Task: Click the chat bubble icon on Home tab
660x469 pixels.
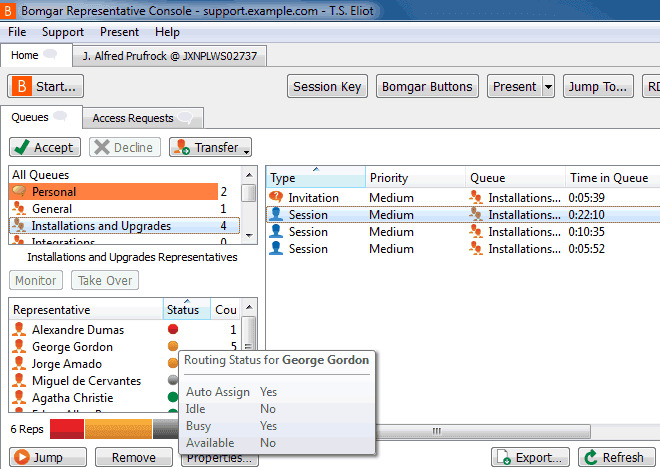Action: 50,54
